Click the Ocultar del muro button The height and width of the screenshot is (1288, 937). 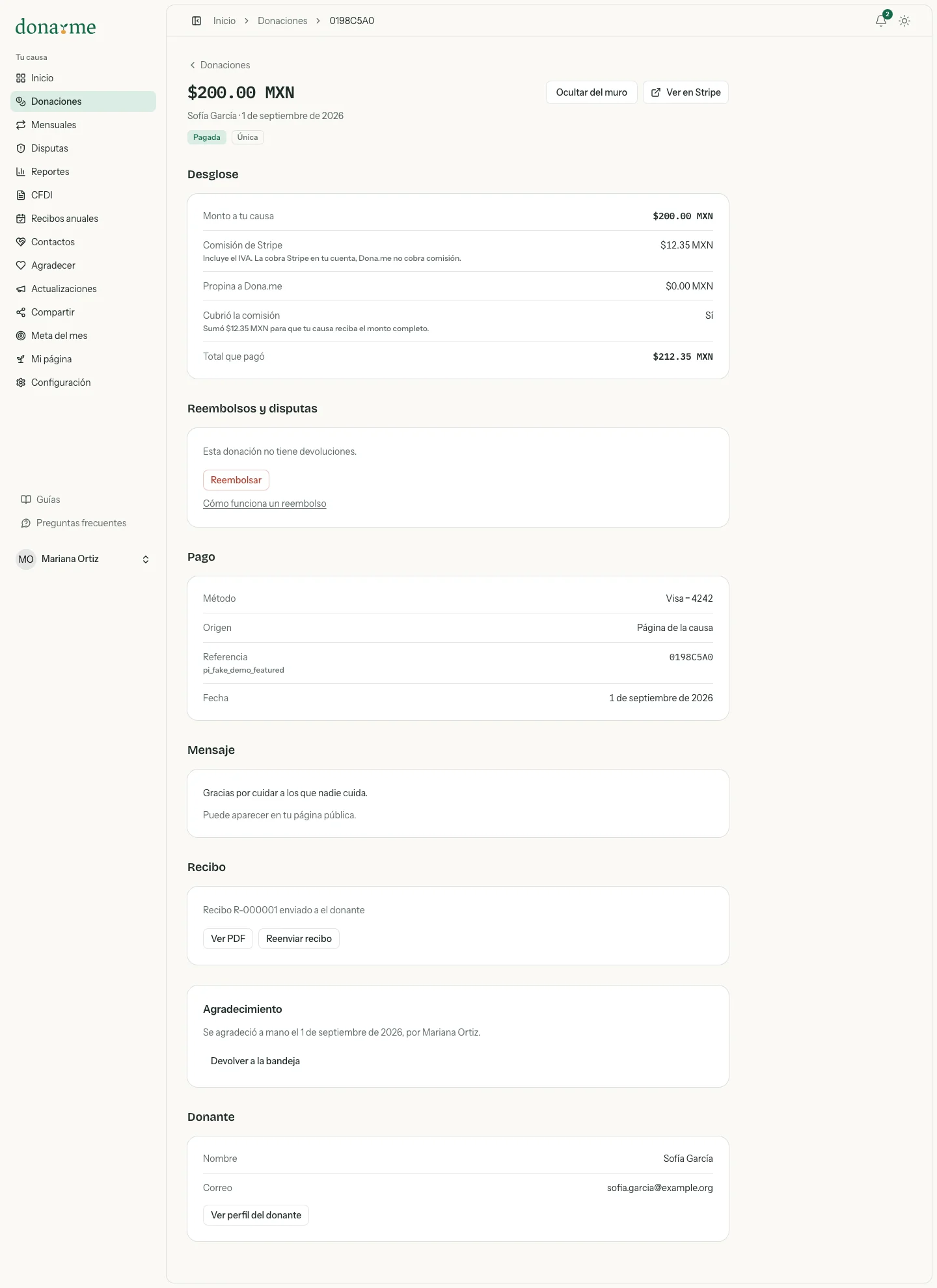[591, 92]
